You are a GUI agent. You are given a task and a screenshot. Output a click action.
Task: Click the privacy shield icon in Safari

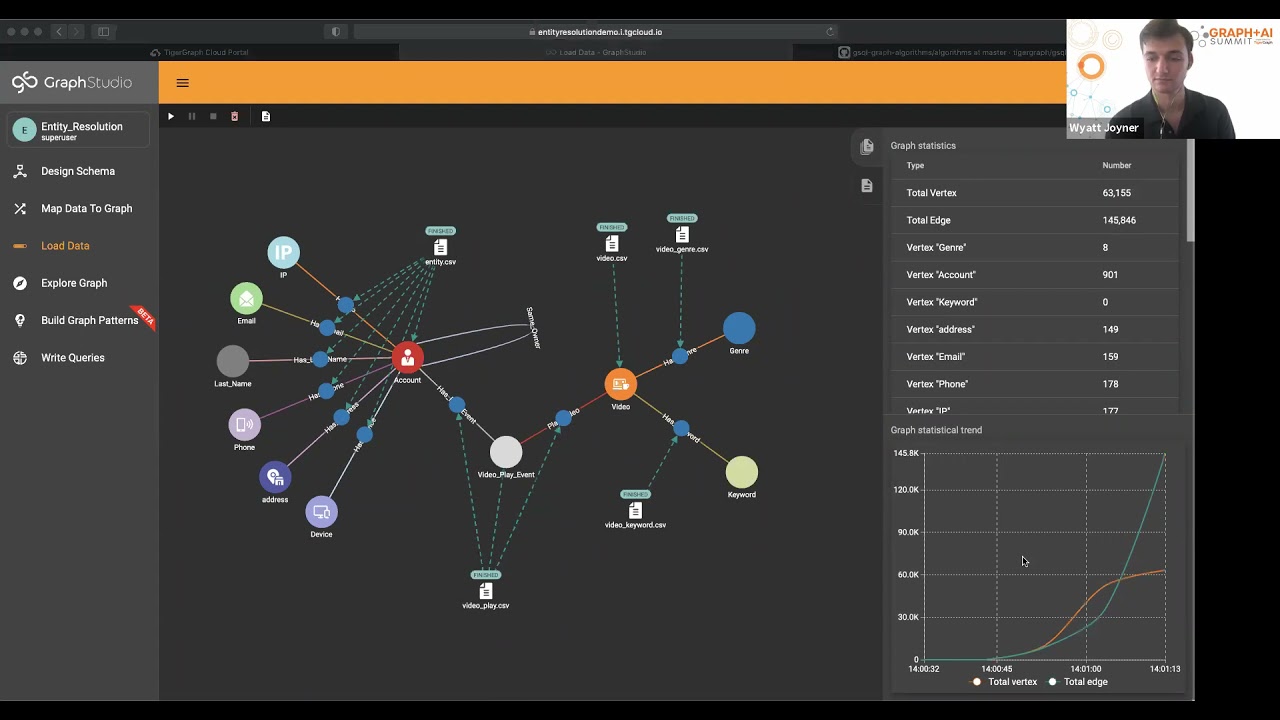tap(336, 32)
